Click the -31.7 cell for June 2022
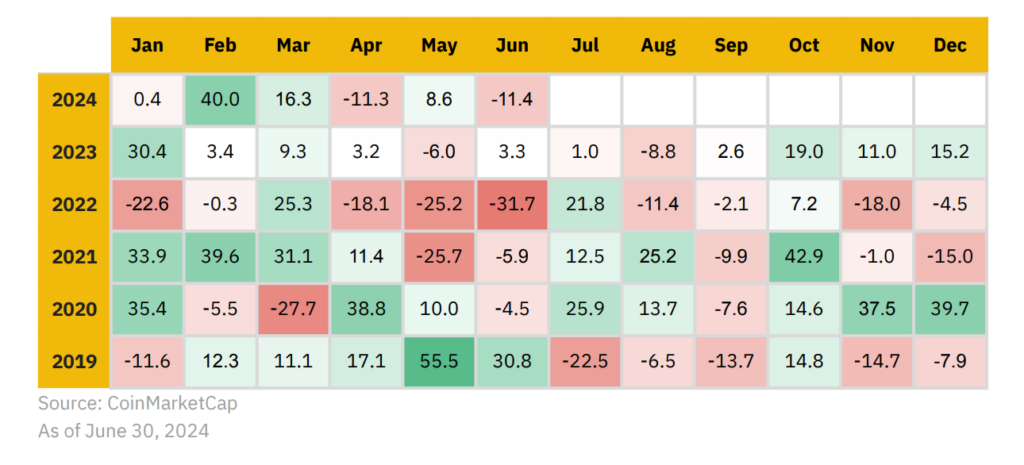The image size is (1024, 465). pos(512,205)
